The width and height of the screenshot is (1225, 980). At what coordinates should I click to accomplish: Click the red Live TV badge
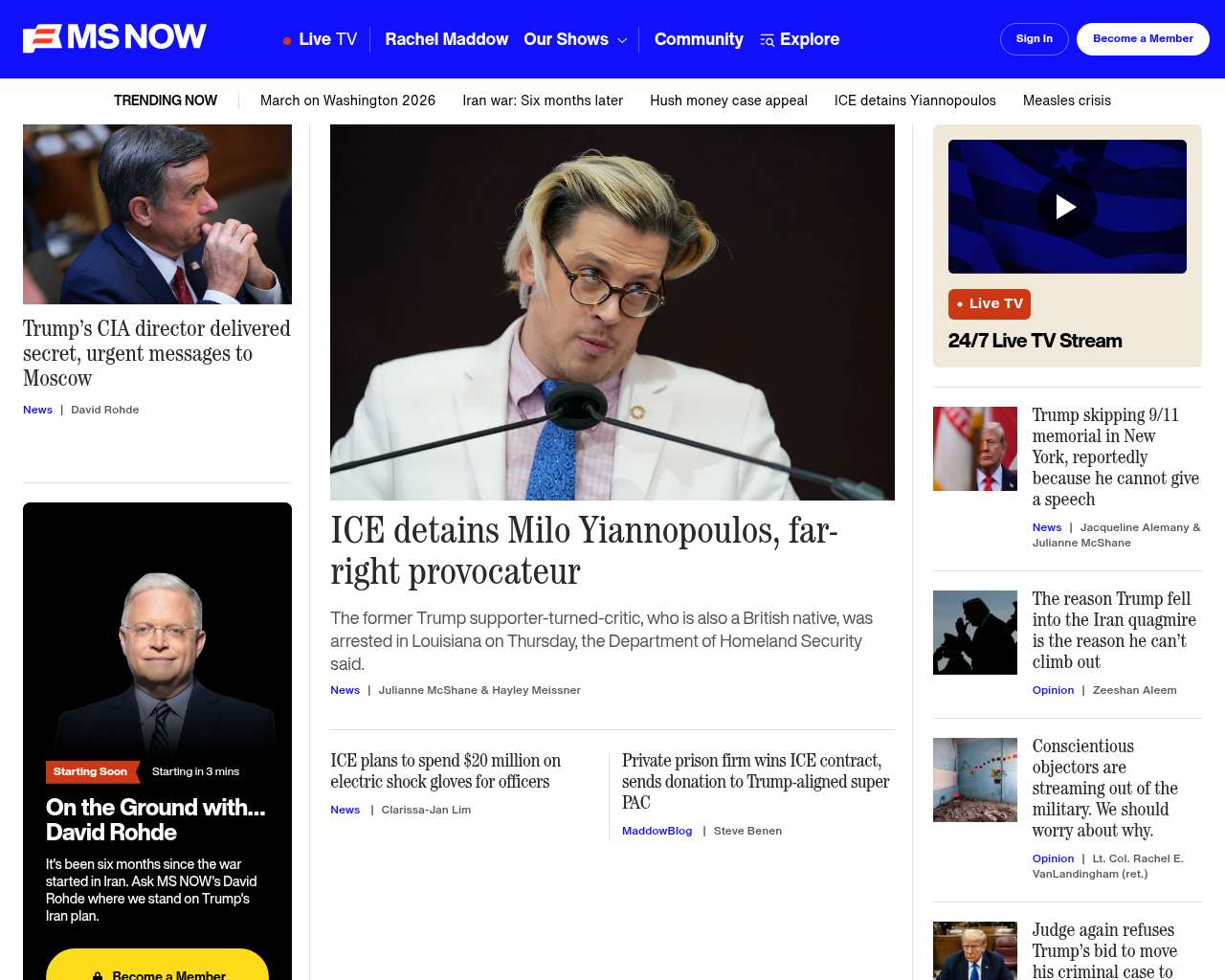click(x=990, y=303)
